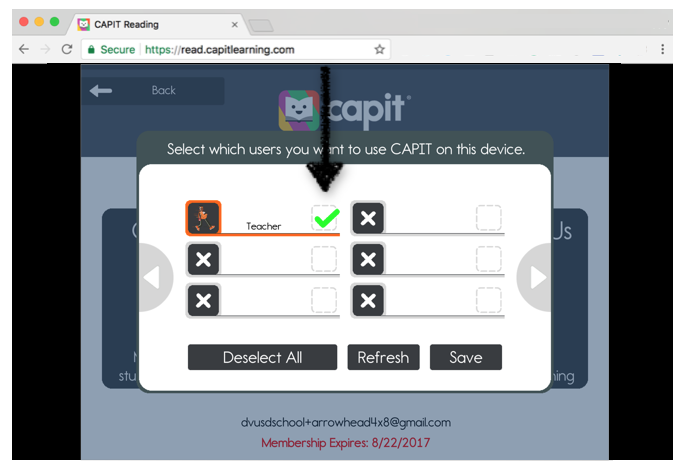Bookmark the page with the star icon

[380, 50]
